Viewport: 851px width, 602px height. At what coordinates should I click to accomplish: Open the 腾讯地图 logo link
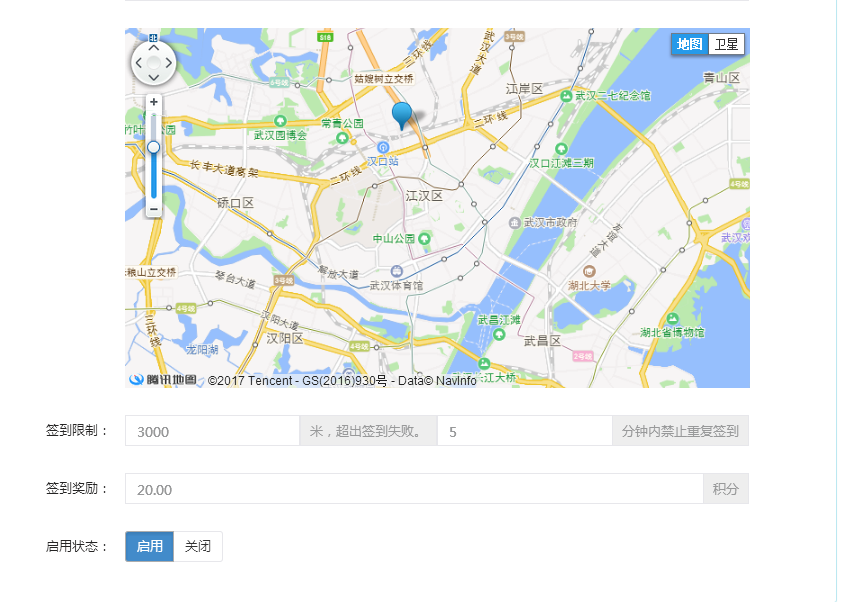pos(163,379)
